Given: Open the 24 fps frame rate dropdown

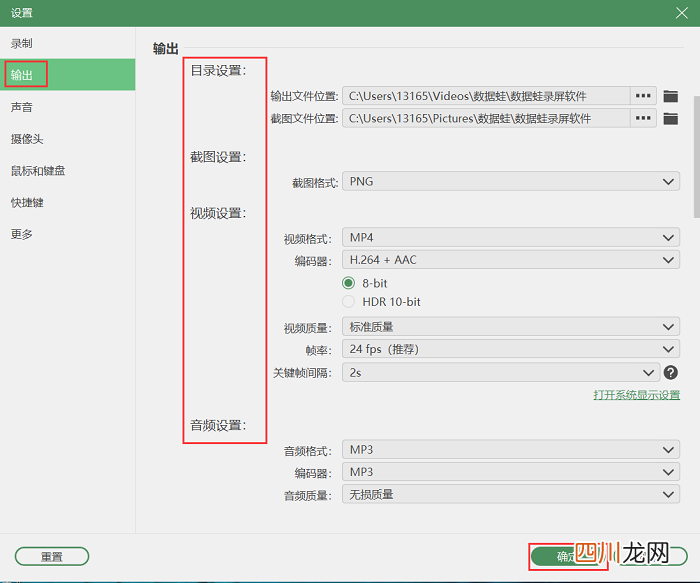Looking at the screenshot, I should (x=511, y=349).
